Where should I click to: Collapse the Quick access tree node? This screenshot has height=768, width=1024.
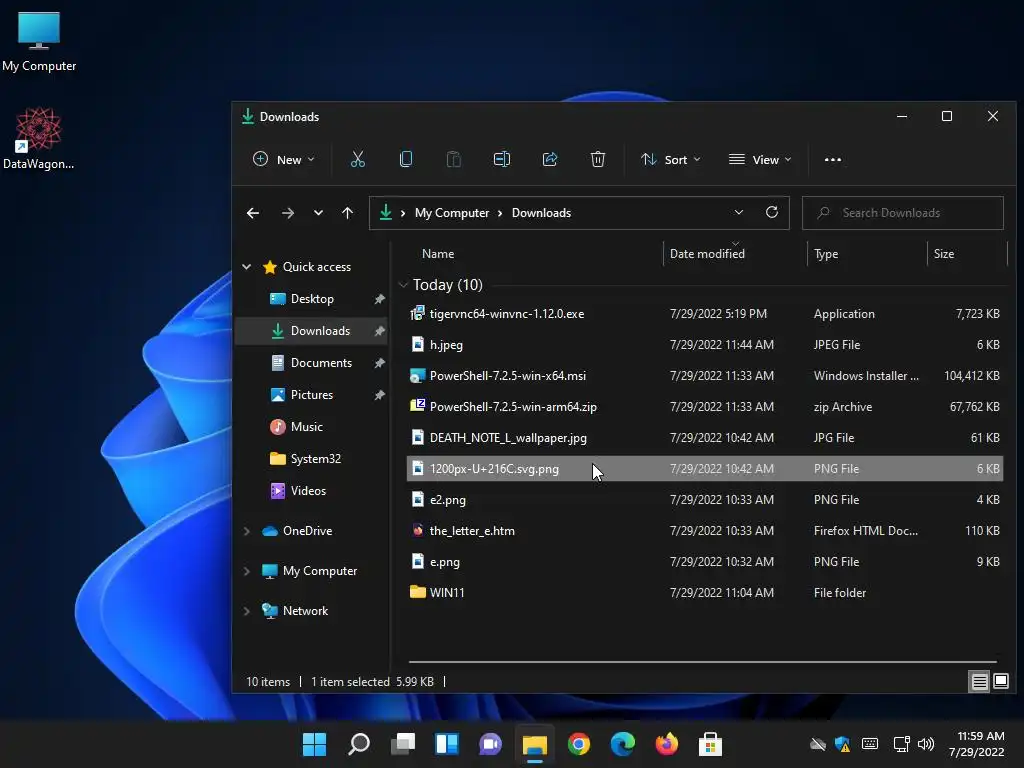tap(247, 266)
